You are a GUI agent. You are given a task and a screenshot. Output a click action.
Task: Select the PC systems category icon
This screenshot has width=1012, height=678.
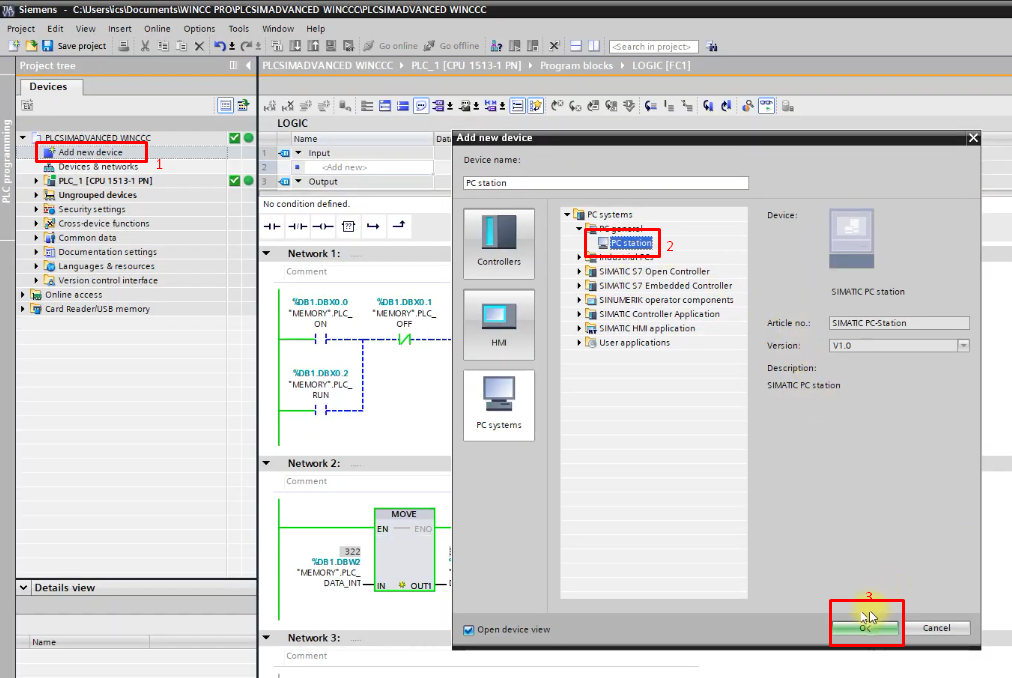pos(499,403)
